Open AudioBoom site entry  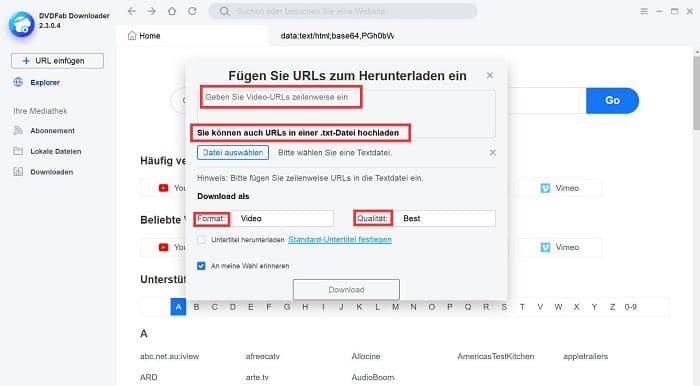tap(373, 378)
